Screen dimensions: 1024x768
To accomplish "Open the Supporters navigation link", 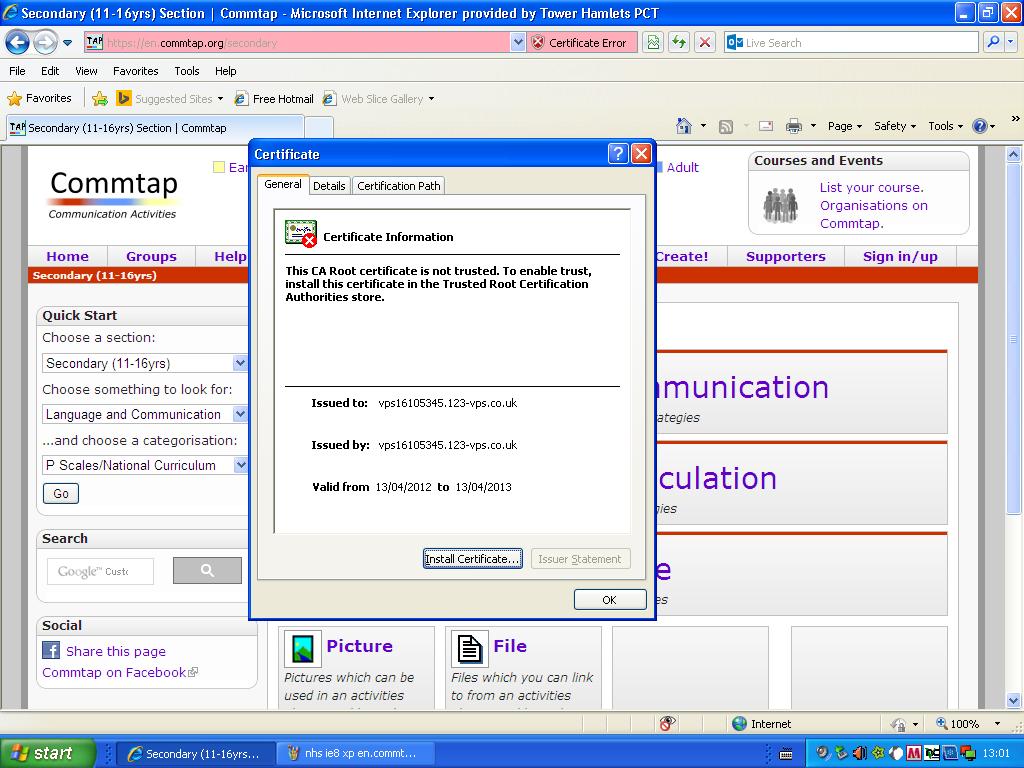I will click(786, 257).
